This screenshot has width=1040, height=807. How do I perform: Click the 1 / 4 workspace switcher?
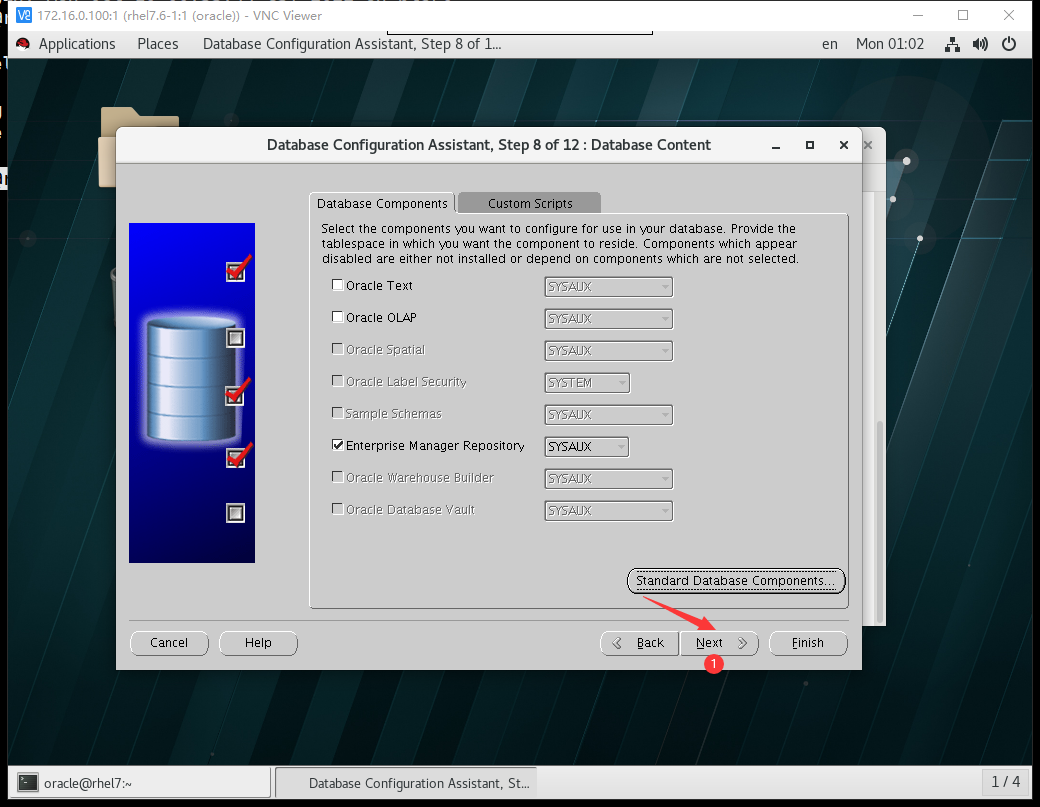(1006, 782)
